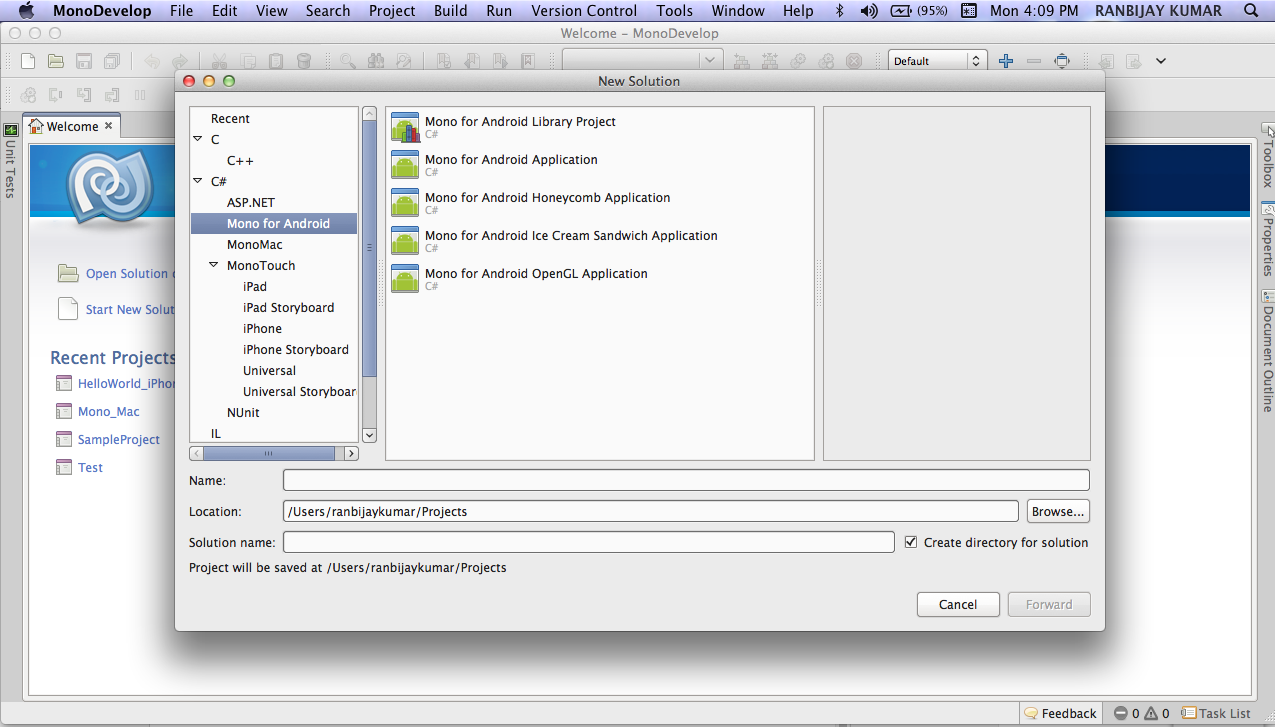Open the Default configuration dropdown
The width and height of the screenshot is (1275, 727).
[935, 60]
